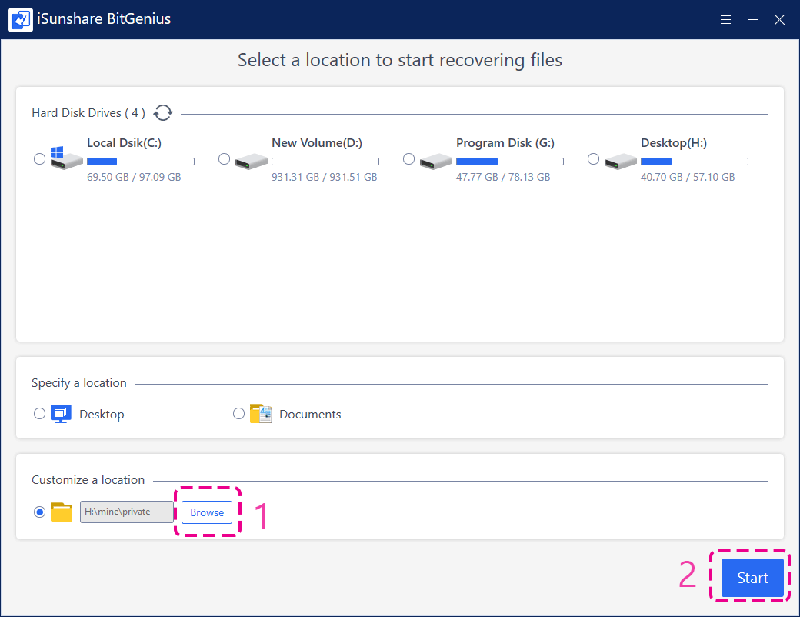Click Browse to pick a folder

[x=207, y=512]
